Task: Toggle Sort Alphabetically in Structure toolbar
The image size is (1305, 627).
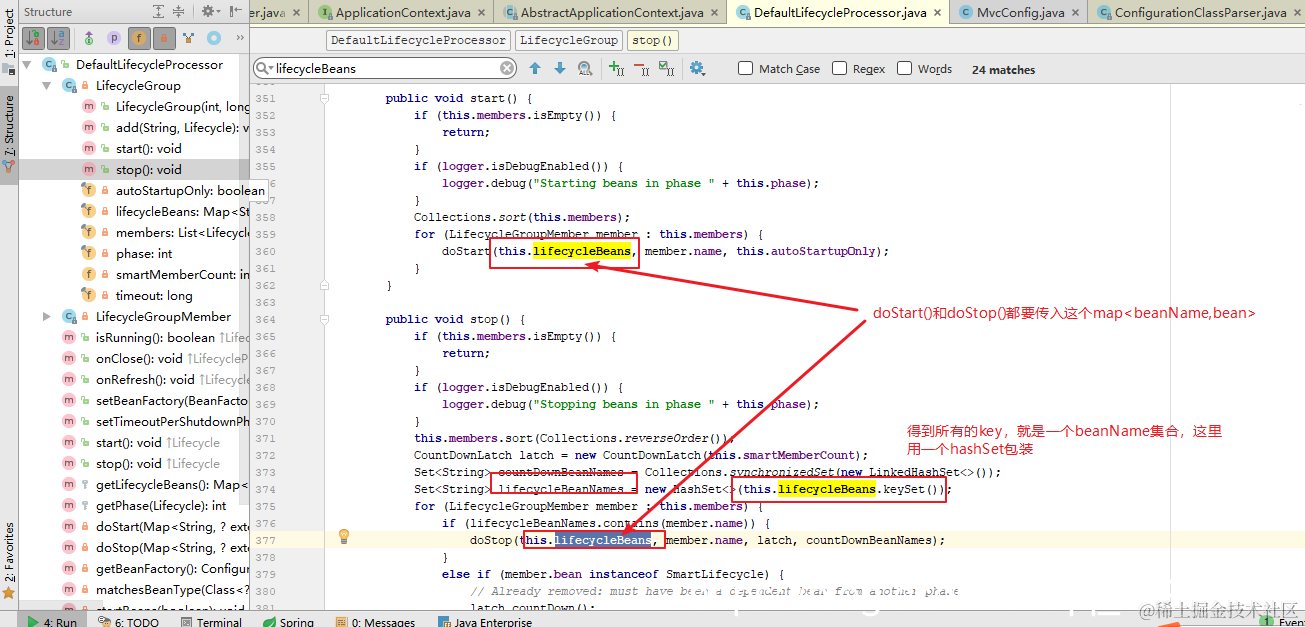Action: [x=58, y=38]
